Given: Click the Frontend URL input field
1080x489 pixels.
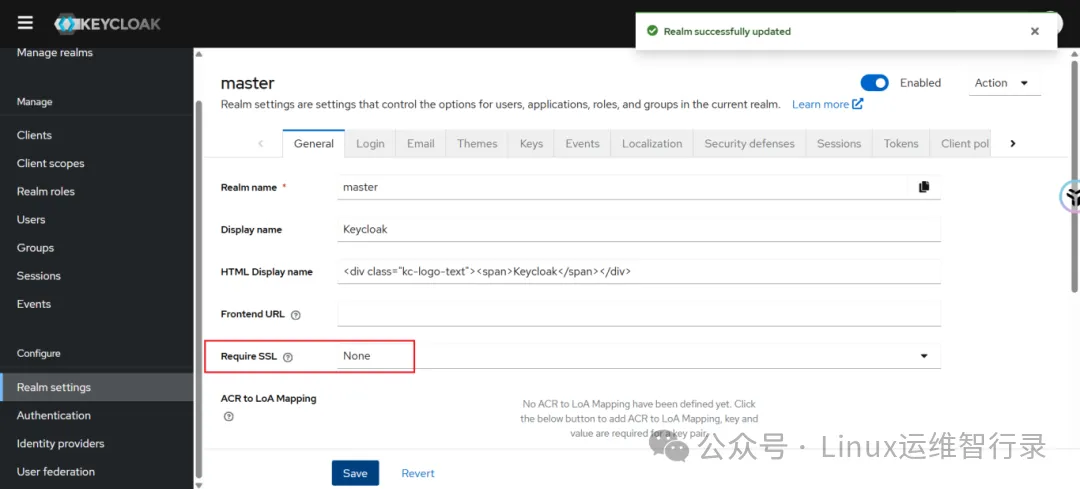Looking at the screenshot, I should [639, 314].
